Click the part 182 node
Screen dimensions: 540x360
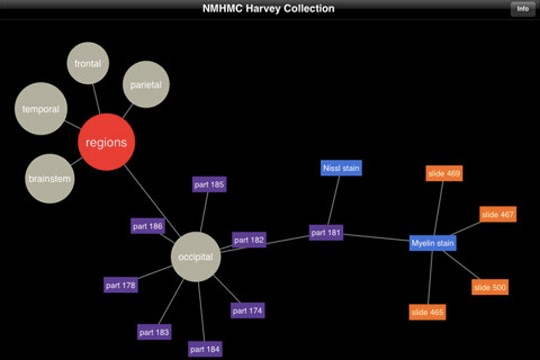click(x=249, y=240)
